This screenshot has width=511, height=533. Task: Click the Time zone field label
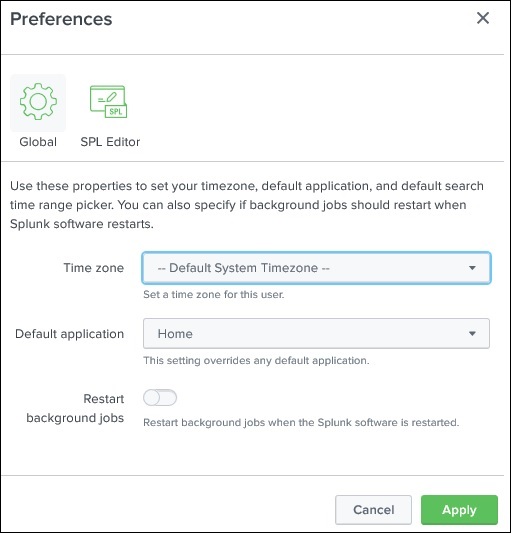tap(93, 268)
